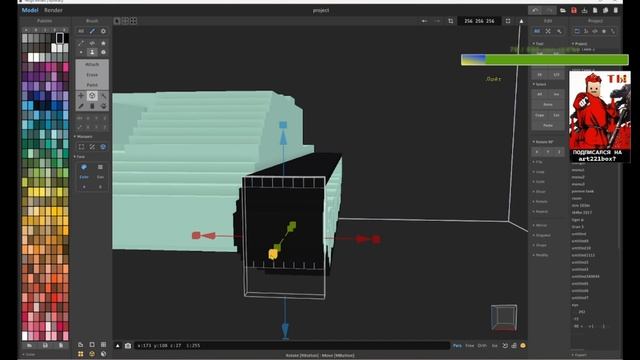Select the blue pencil brush icon
Viewport: 640px width, 360px height.
tap(92, 31)
